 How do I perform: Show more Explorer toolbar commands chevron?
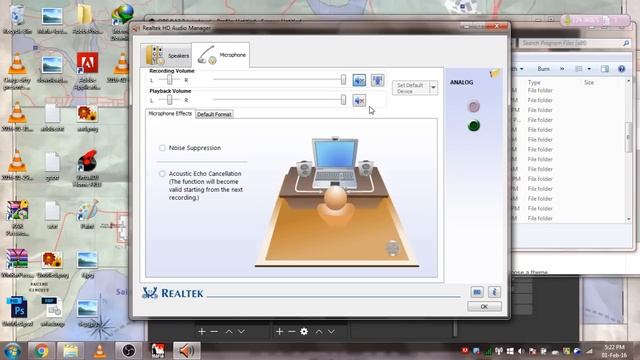pos(562,69)
